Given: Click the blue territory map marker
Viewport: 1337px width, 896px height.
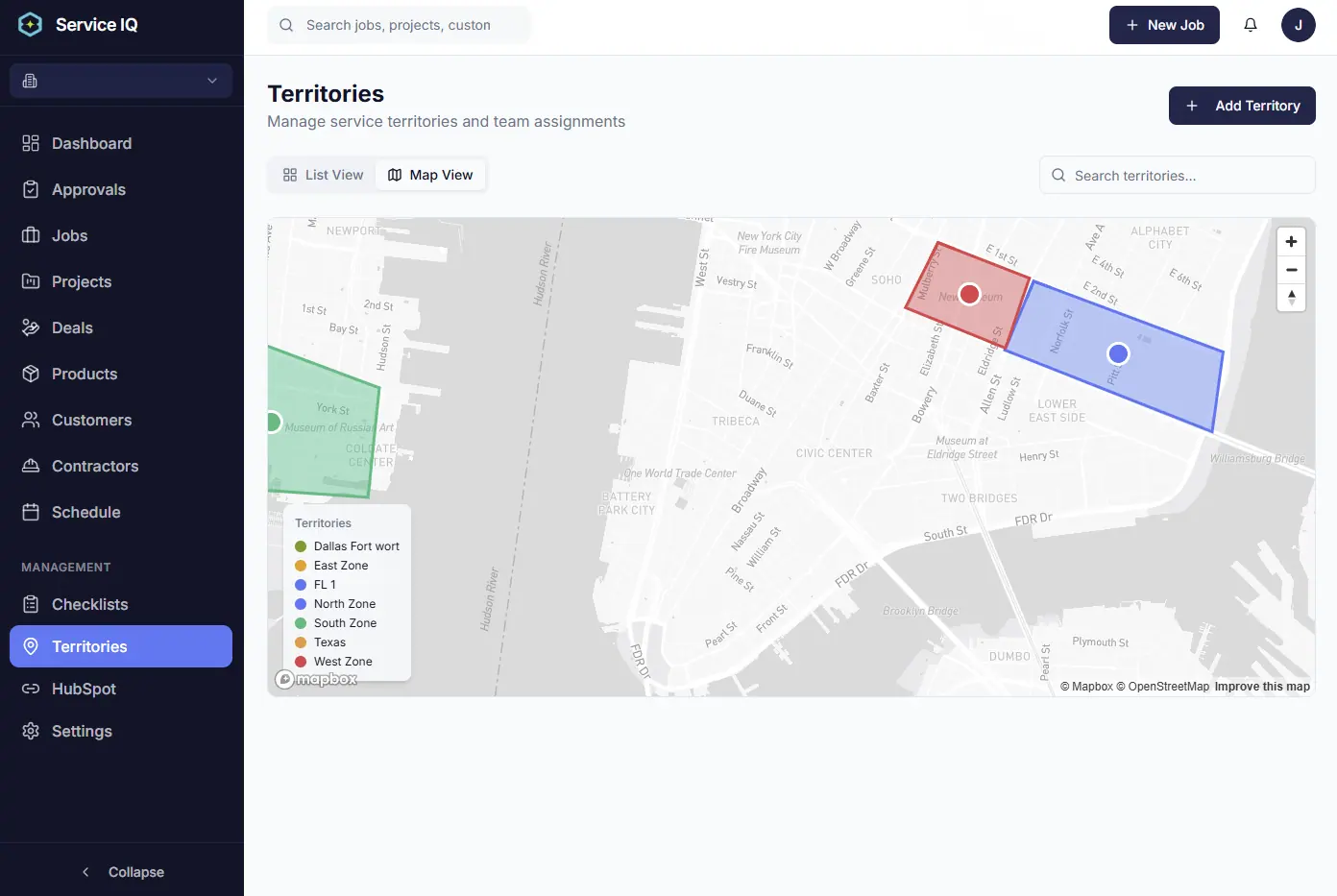Looking at the screenshot, I should 1118,353.
